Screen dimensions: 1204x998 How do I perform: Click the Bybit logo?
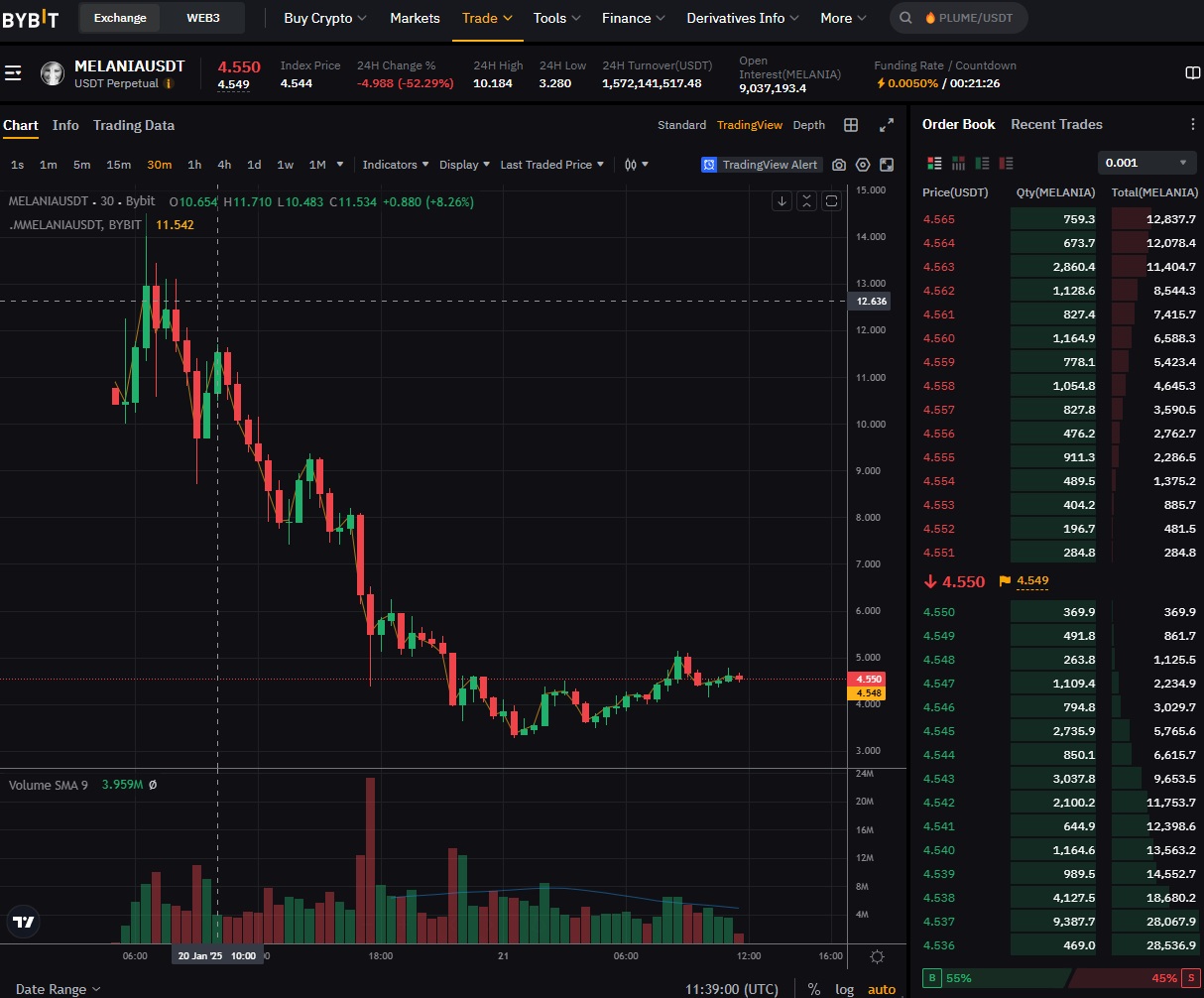coord(31,18)
